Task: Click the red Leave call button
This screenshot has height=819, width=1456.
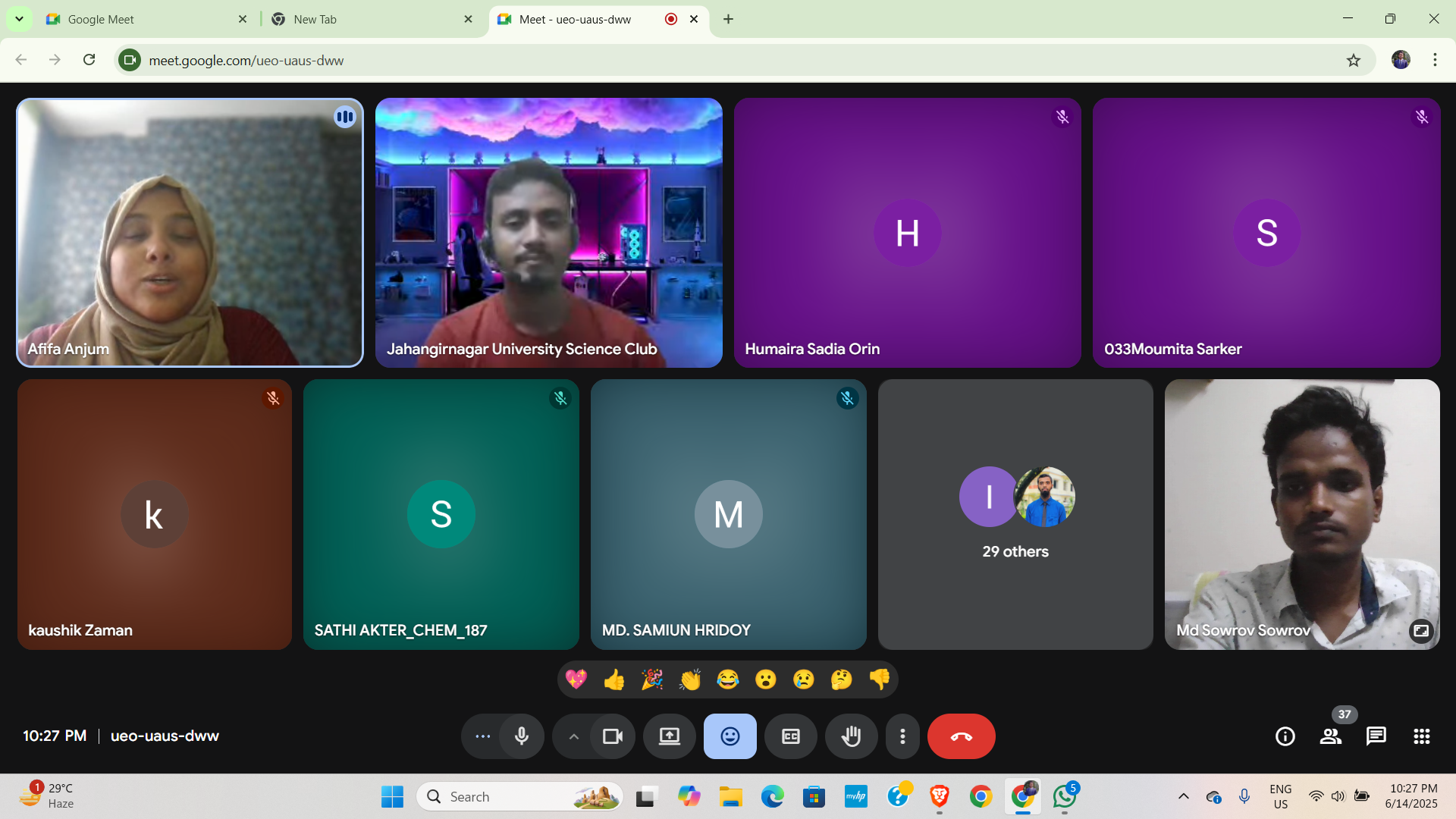Action: pos(961,736)
